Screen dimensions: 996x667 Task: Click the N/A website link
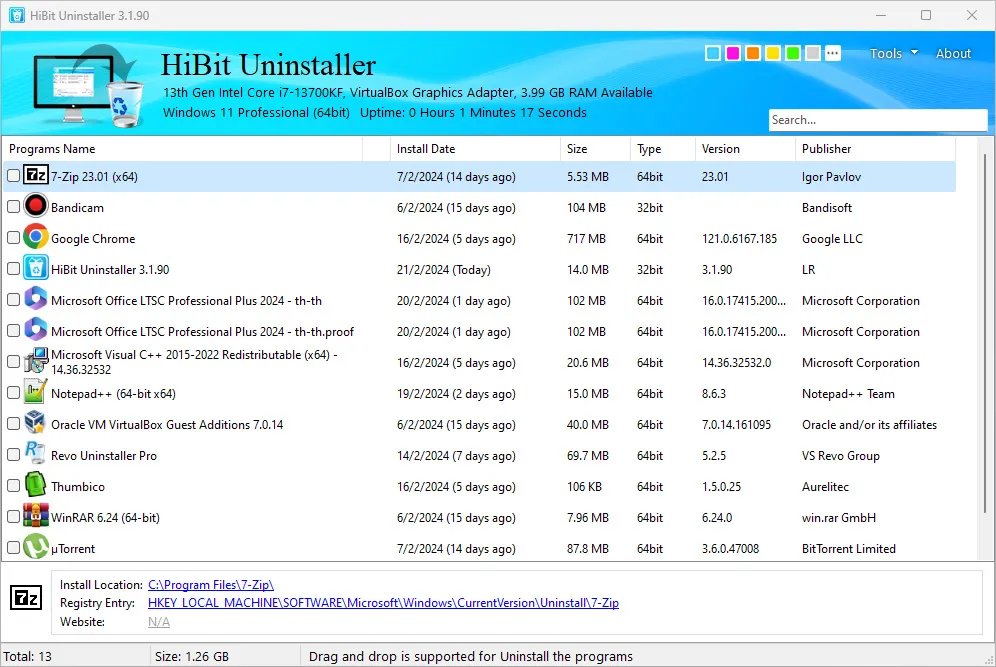click(x=159, y=622)
